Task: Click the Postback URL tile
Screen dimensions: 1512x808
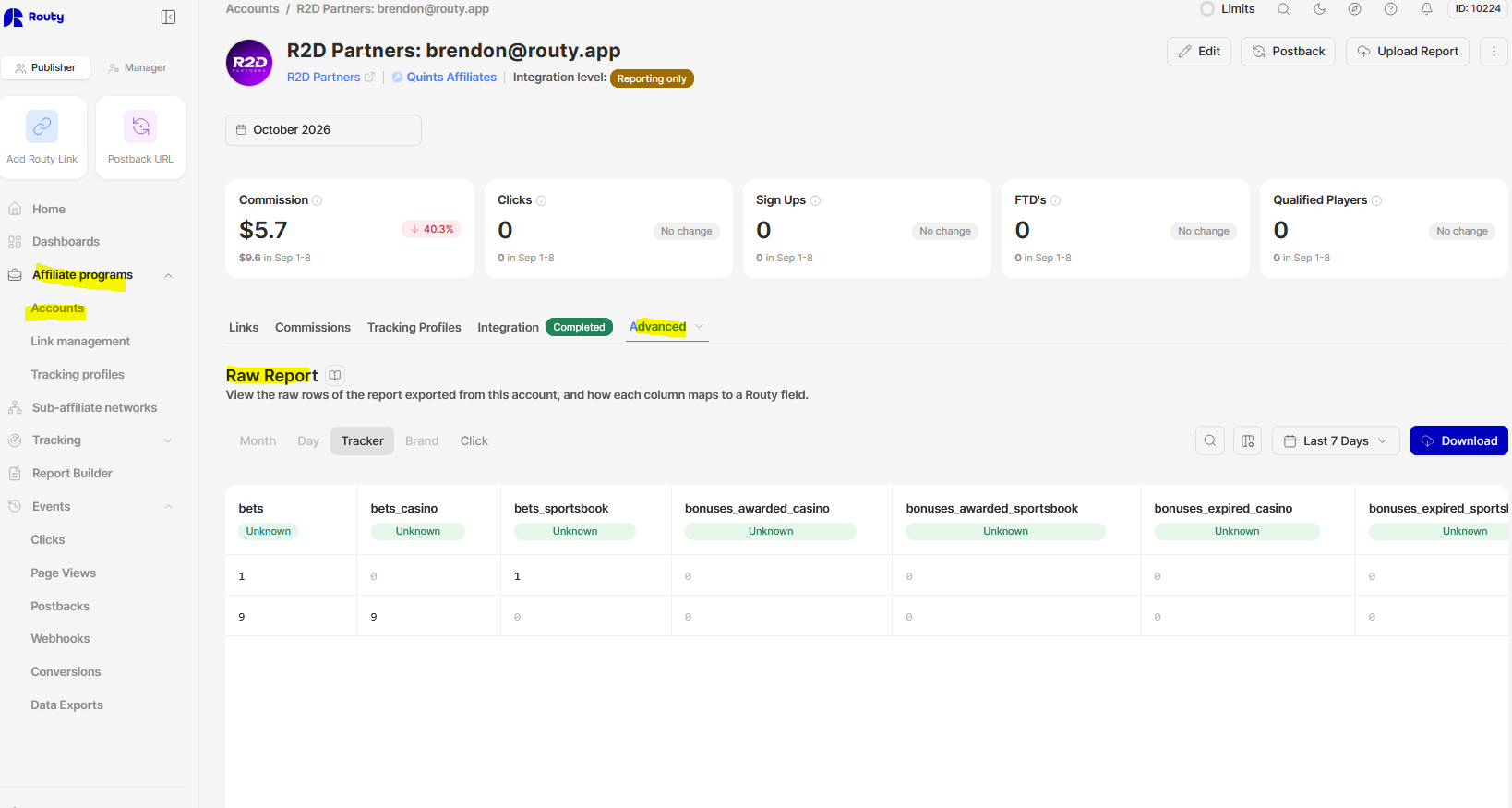Action: (x=140, y=138)
